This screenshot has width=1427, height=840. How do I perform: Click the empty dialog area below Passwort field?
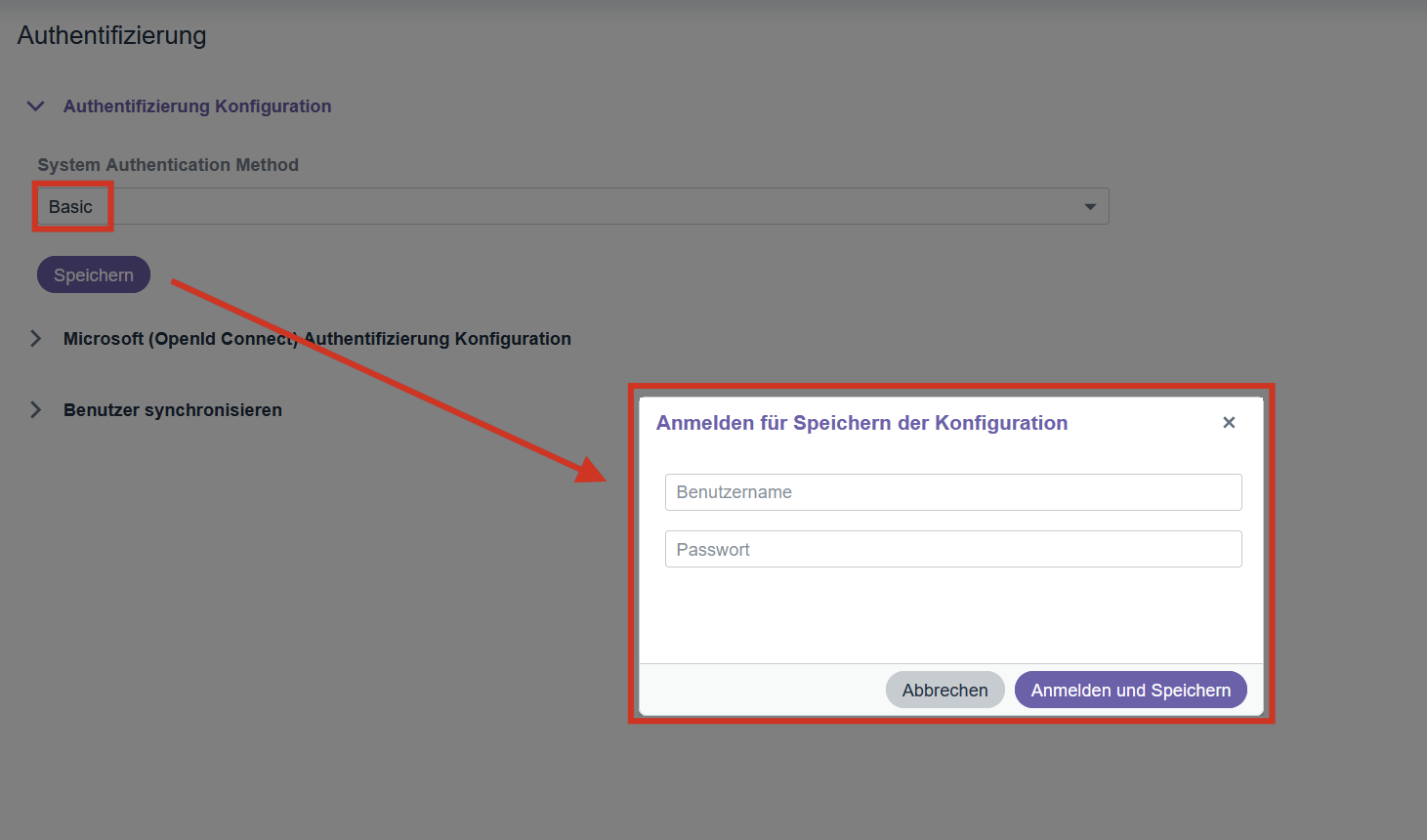click(952, 615)
